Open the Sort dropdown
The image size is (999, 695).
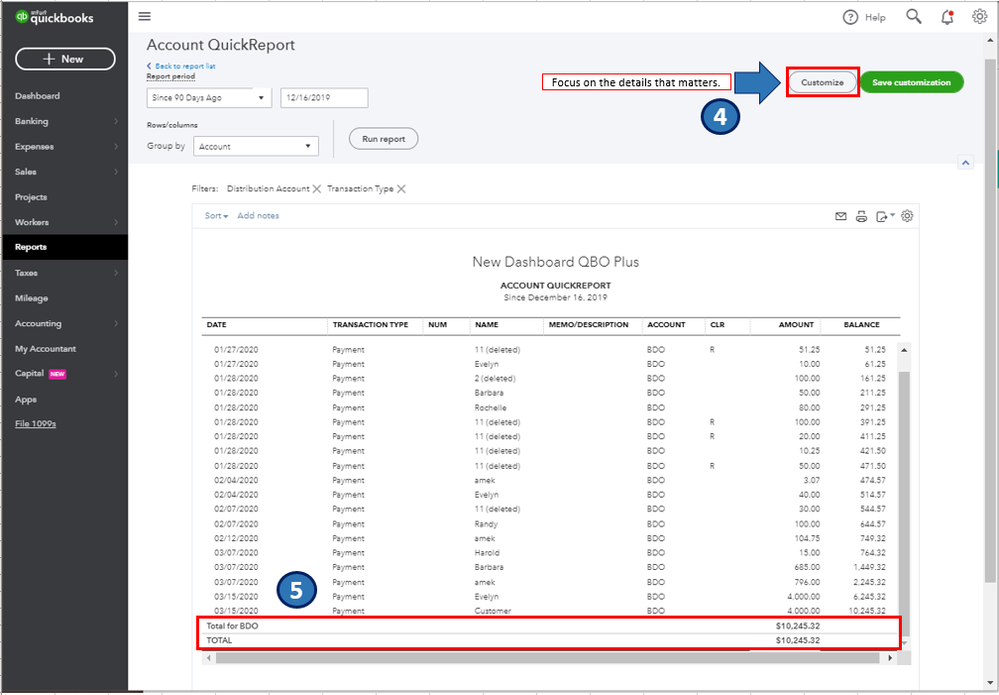click(216, 216)
